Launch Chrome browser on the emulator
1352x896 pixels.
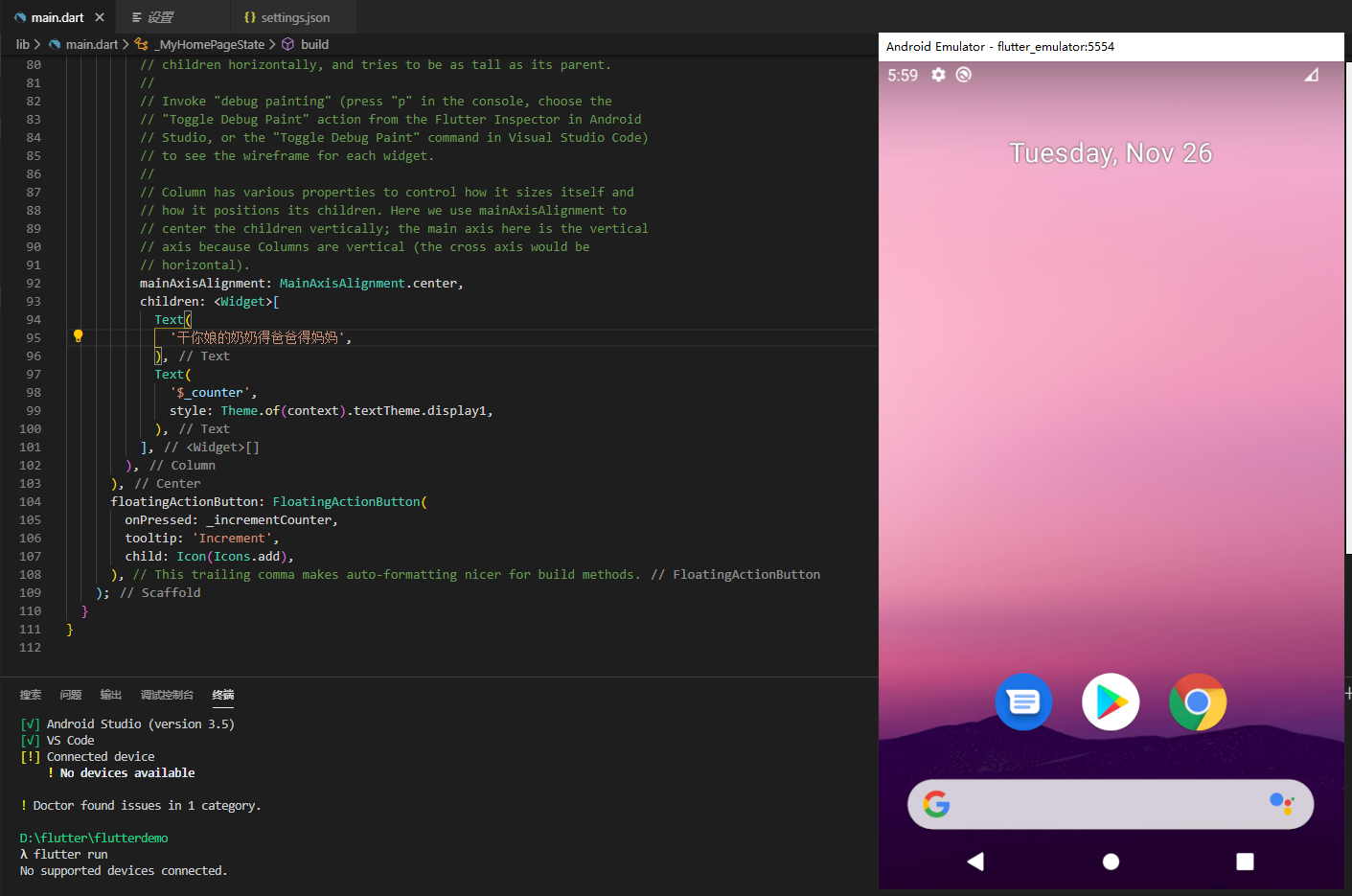[x=1197, y=701]
